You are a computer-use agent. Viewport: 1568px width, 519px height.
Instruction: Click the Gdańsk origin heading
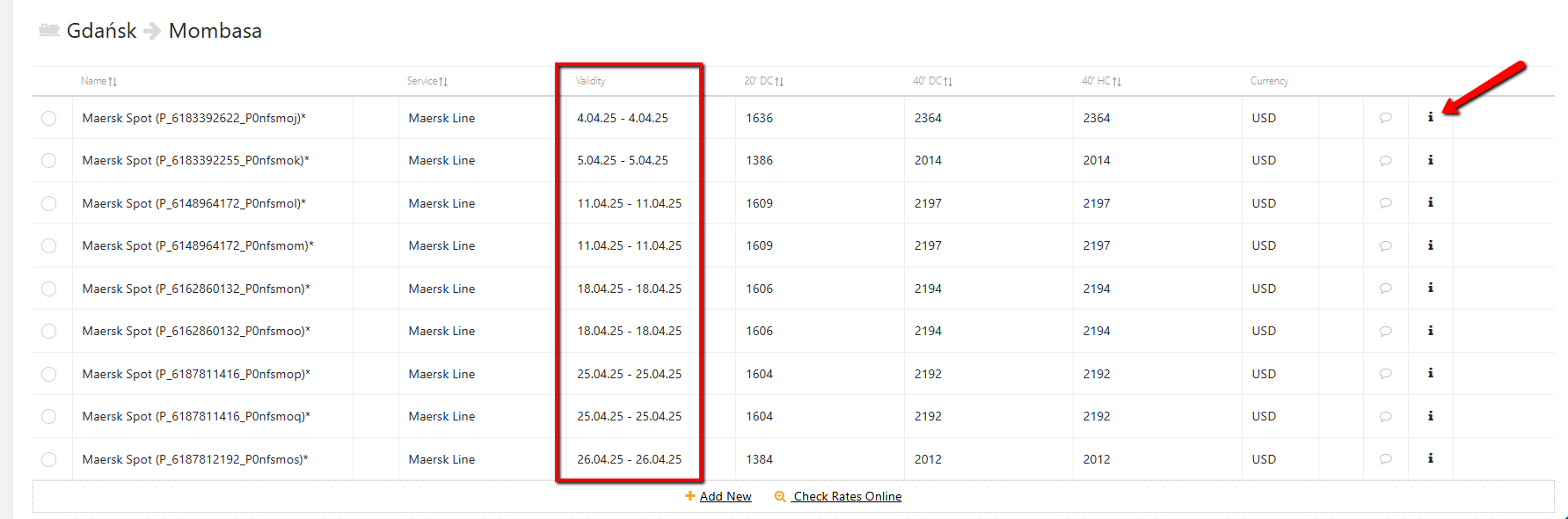101,31
